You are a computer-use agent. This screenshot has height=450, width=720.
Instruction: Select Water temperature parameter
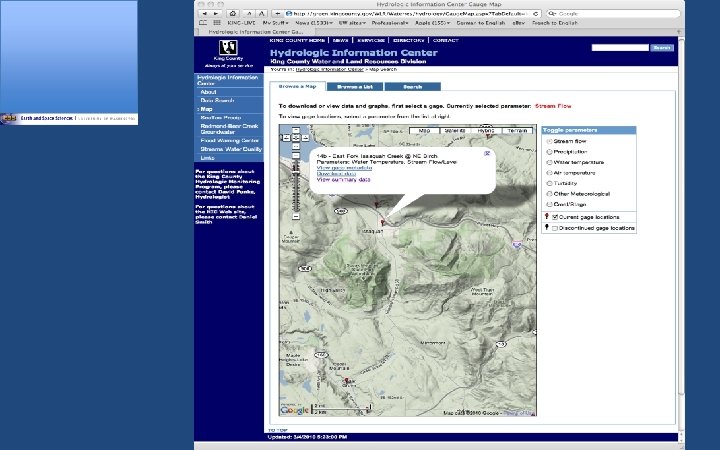[x=549, y=163]
